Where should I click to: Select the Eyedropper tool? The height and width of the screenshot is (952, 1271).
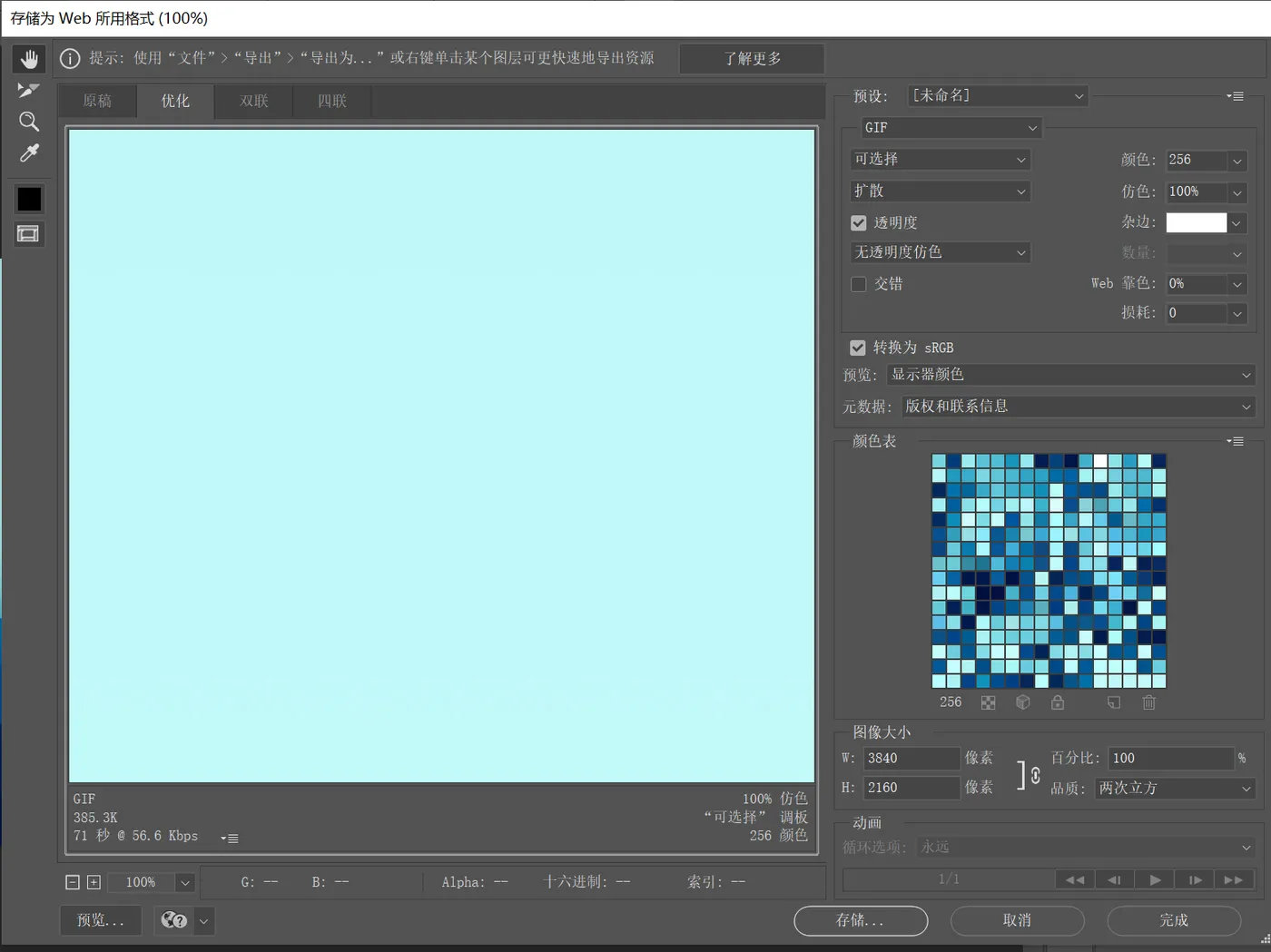pyautogui.click(x=29, y=153)
